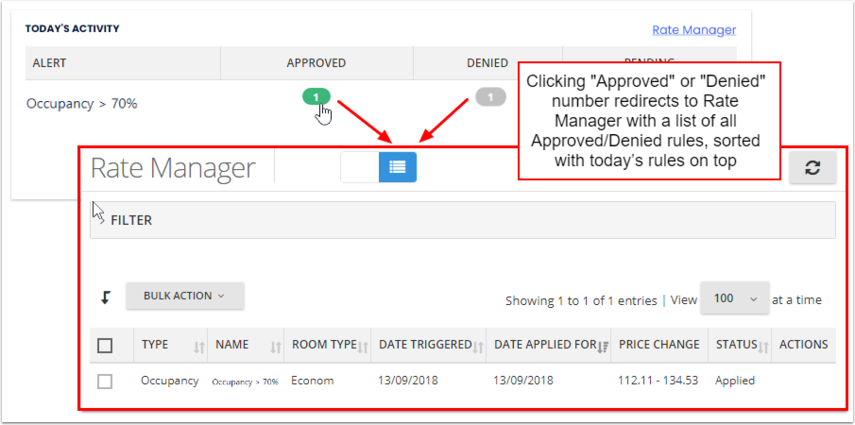Click the ACTIONS column header
Viewport: 855px width, 425px height.
coord(804,345)
